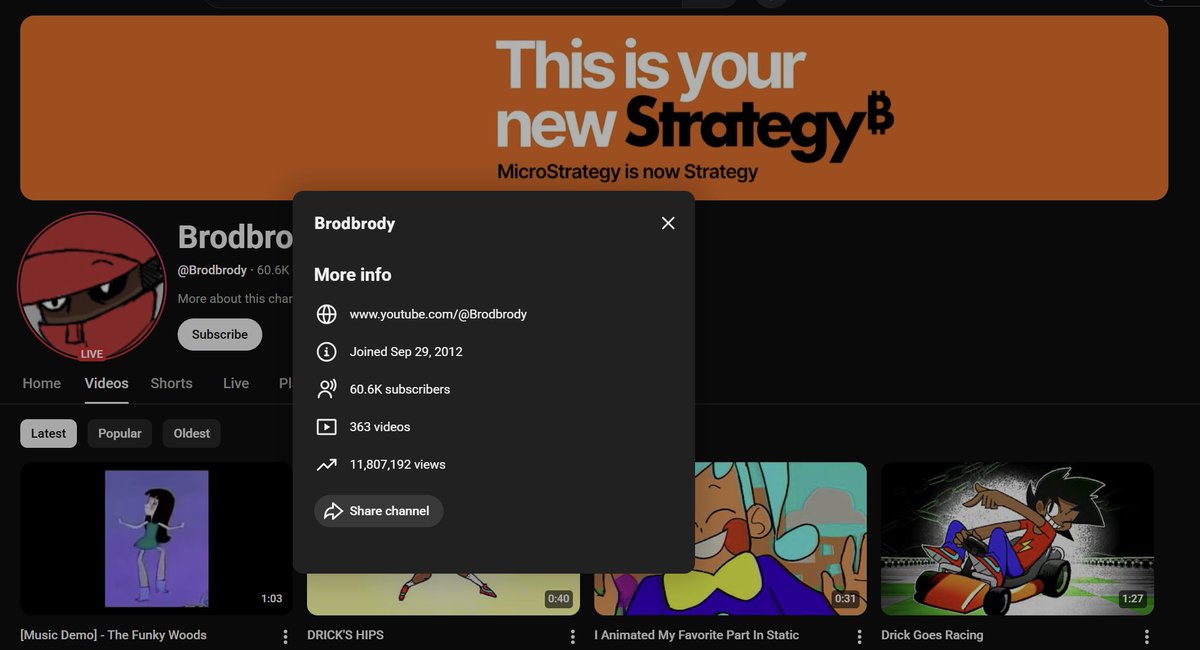Image resolution: width=1200 pixels, height=650 pixels.
Task: Click the video count play icon
Action: click(326, 427)
